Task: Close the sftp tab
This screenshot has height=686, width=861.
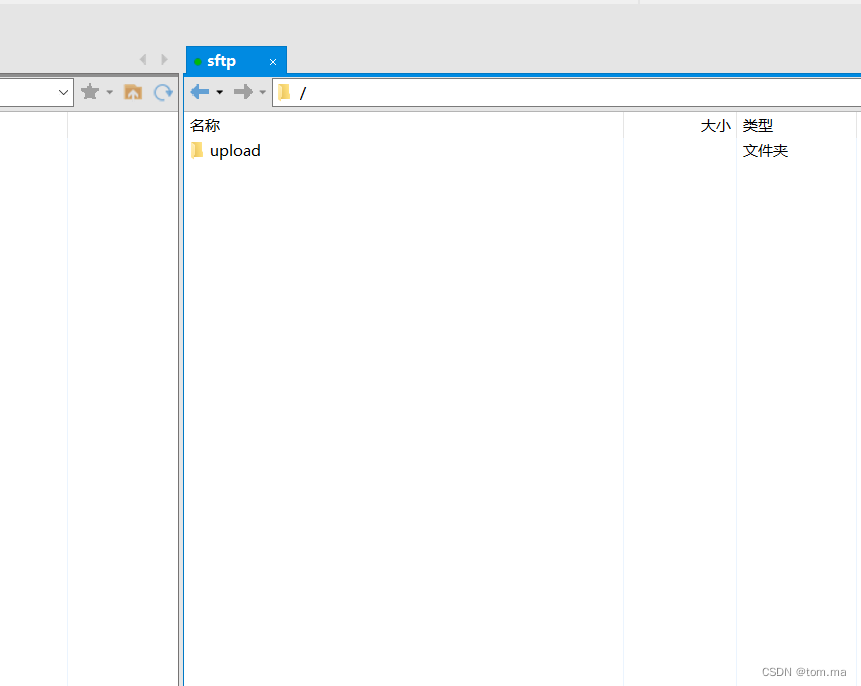Action: click(273, 62)
